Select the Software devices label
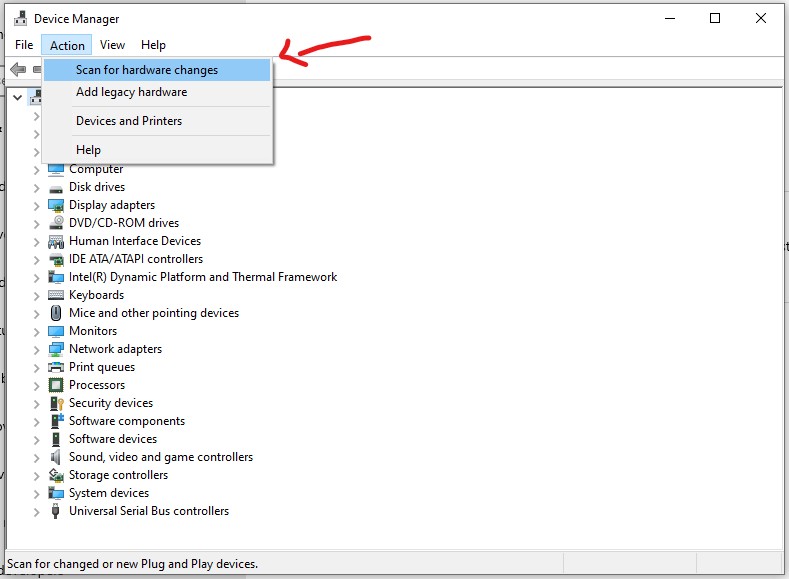The width and height of the screenshot is (789, 579). coord(113,439)
